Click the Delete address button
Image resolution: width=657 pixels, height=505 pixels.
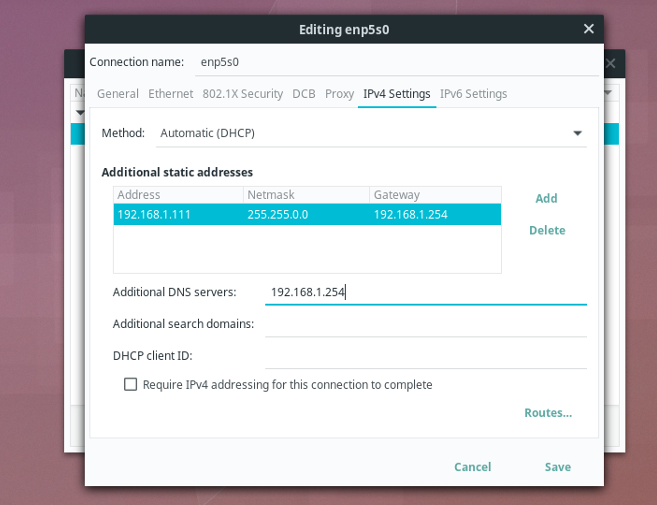click(547, 230)
